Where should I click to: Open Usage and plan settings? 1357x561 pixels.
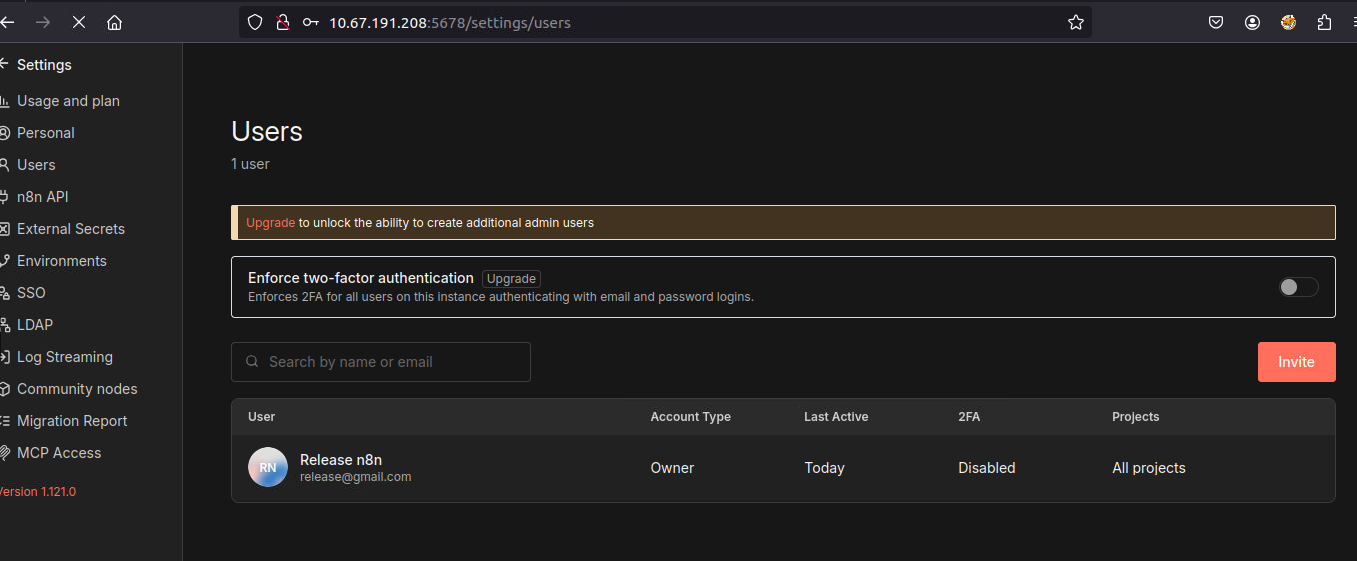tap(68, 101)
